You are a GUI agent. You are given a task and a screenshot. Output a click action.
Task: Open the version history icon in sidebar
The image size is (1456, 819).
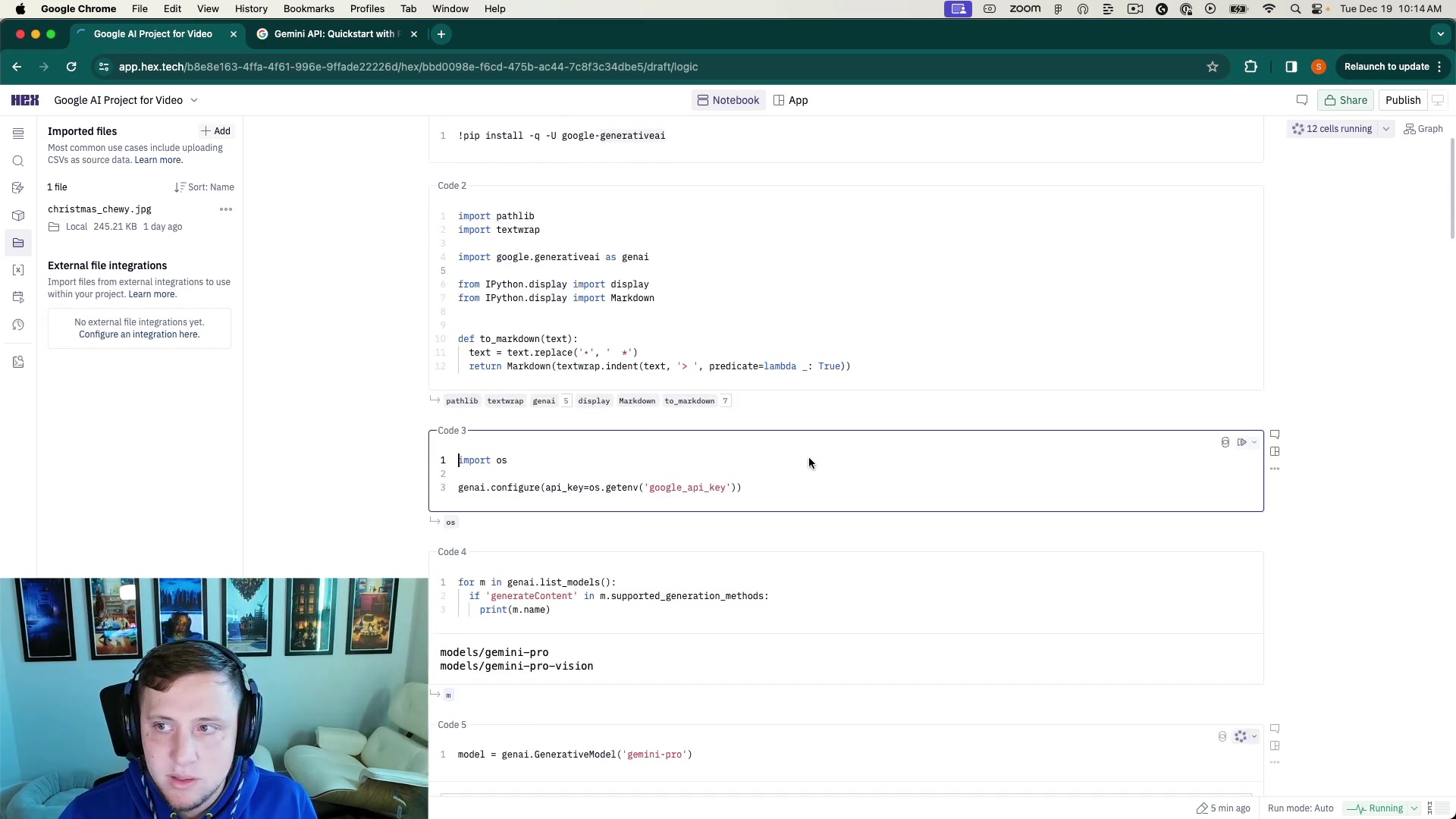[x=18, y=325]
